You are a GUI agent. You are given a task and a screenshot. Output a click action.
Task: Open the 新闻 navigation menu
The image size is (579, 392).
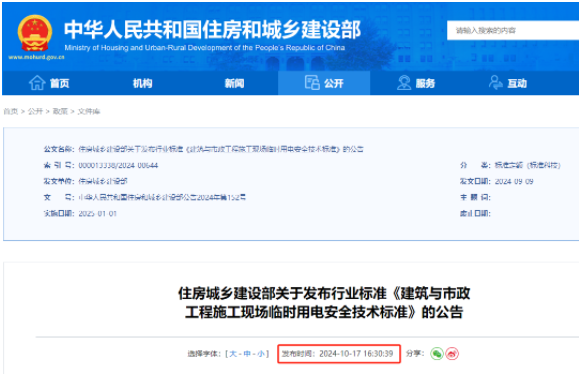[234, 83]
